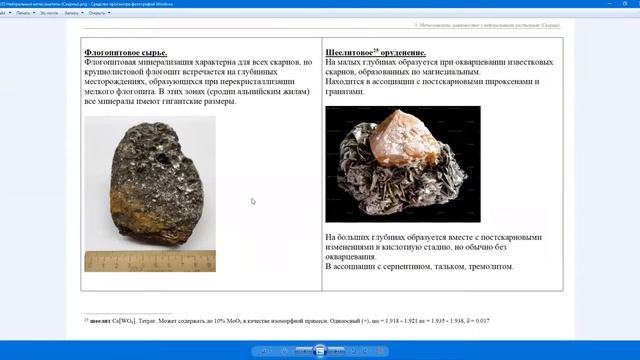The image size is (640, 360).
Task: Click the page header text at top right
Action: pos(487,25)
